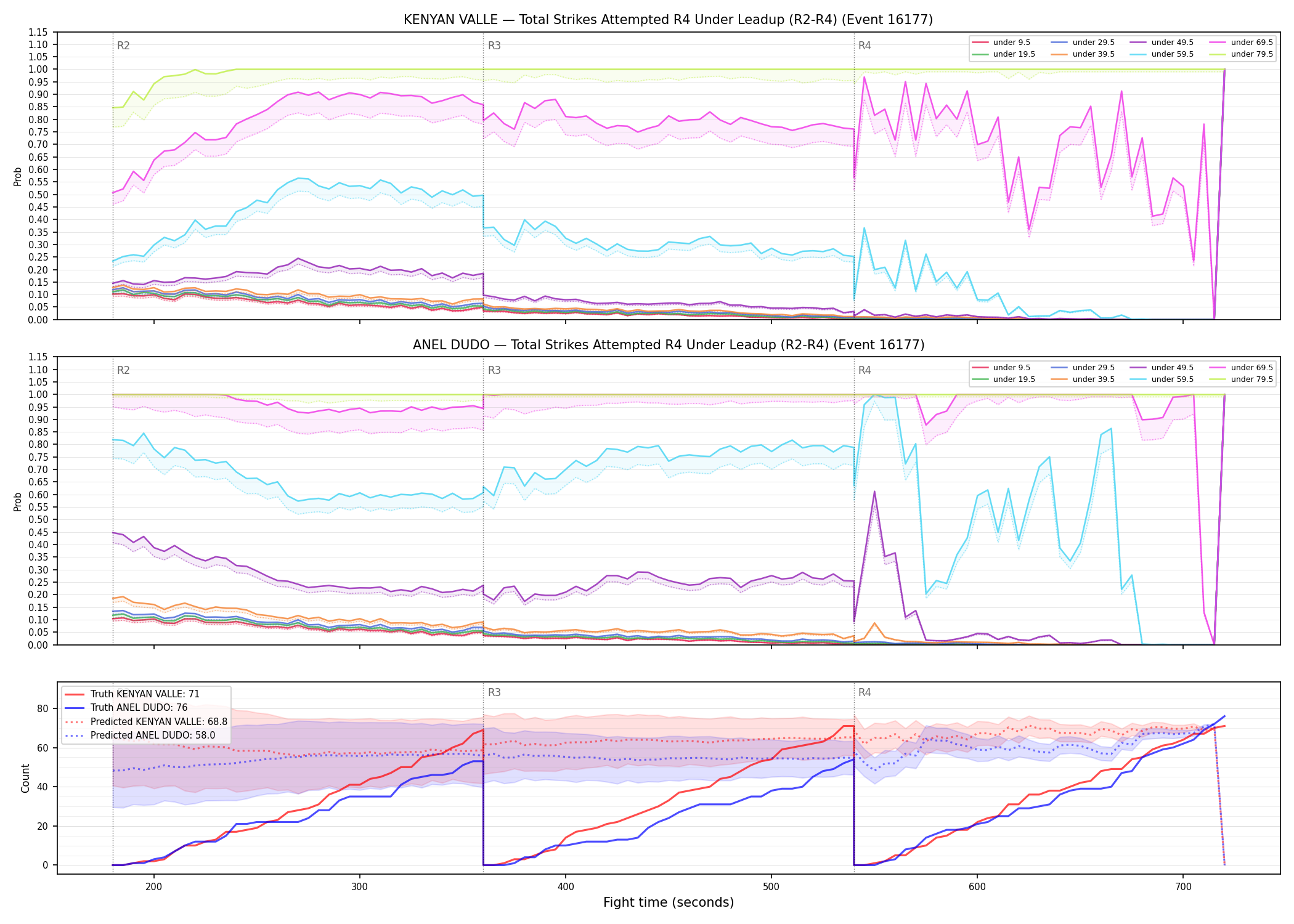The height and width of the screenshot is (924, 1294).
Task: Click the R3 round marker in the Count chart
Action: click(x=494, y=692)
